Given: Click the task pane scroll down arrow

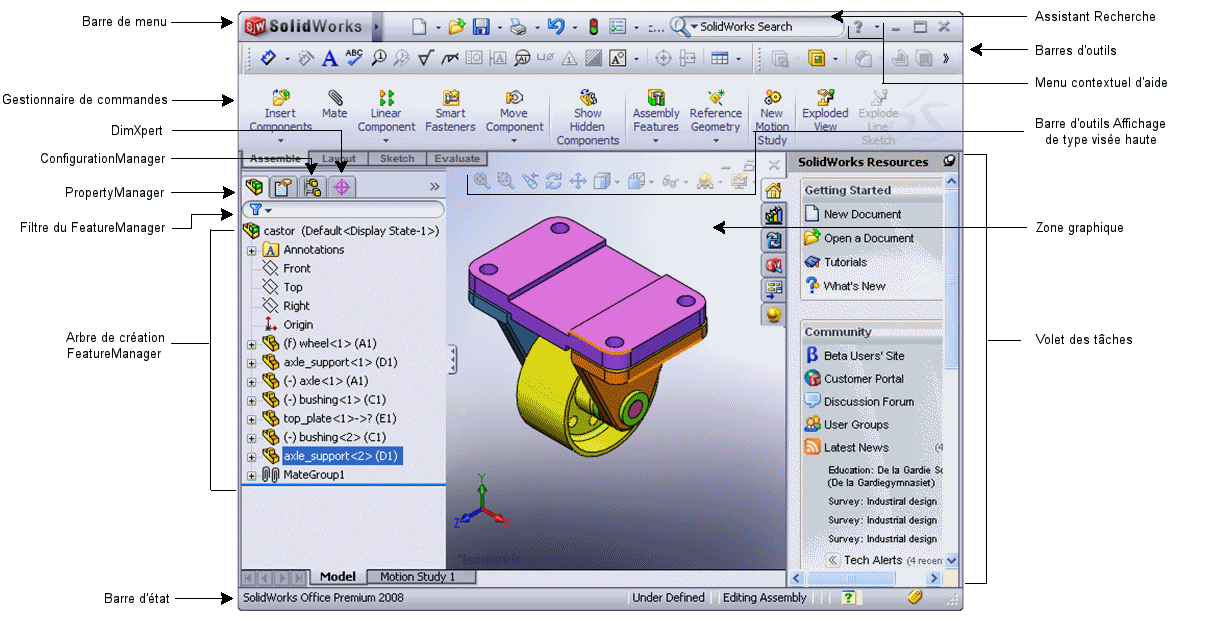Looking at the screenshot, I should pyautogui.click(x=951, y=562).
